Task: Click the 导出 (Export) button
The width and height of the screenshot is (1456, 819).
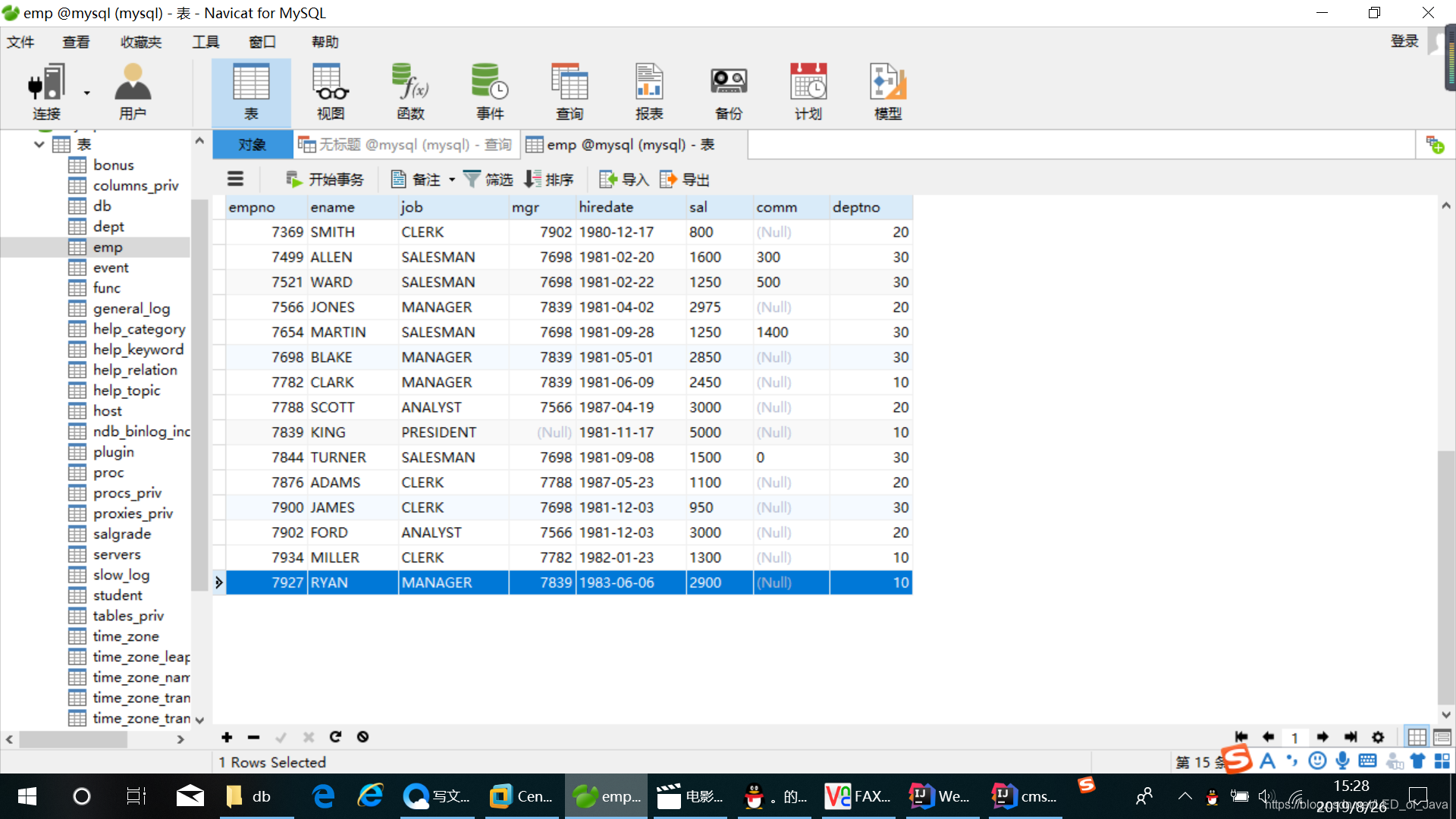Action: coord(685,180)
